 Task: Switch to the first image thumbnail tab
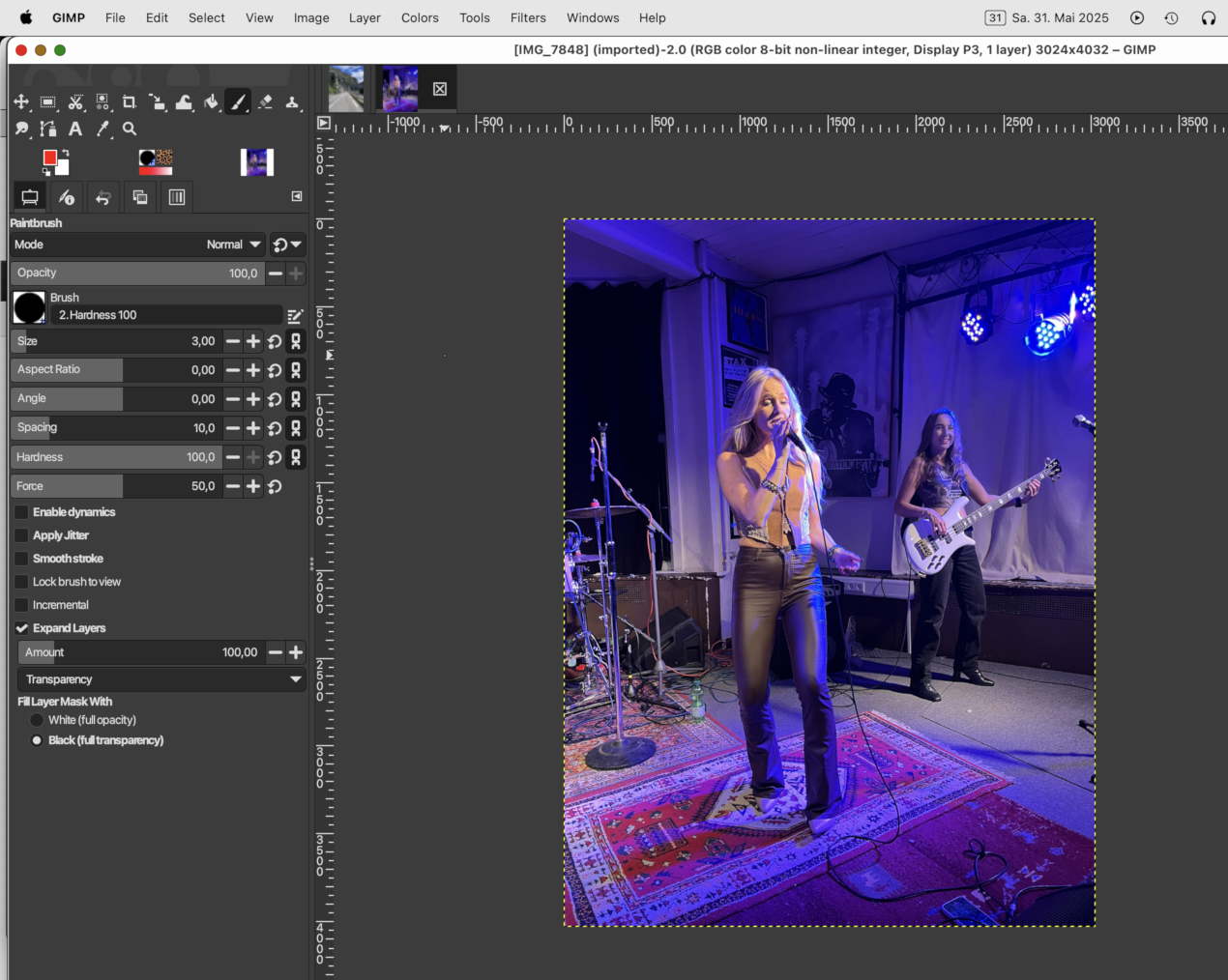[x=346, y=89]
